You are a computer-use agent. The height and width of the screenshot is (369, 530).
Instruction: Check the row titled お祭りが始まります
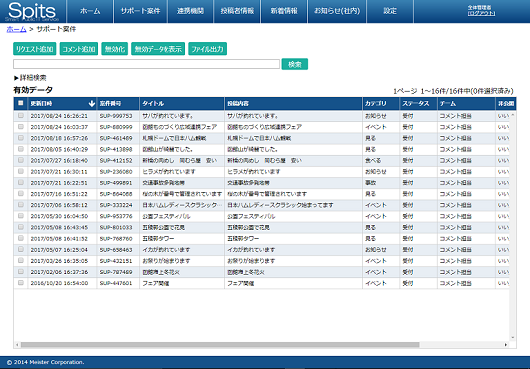click(21, 261)
